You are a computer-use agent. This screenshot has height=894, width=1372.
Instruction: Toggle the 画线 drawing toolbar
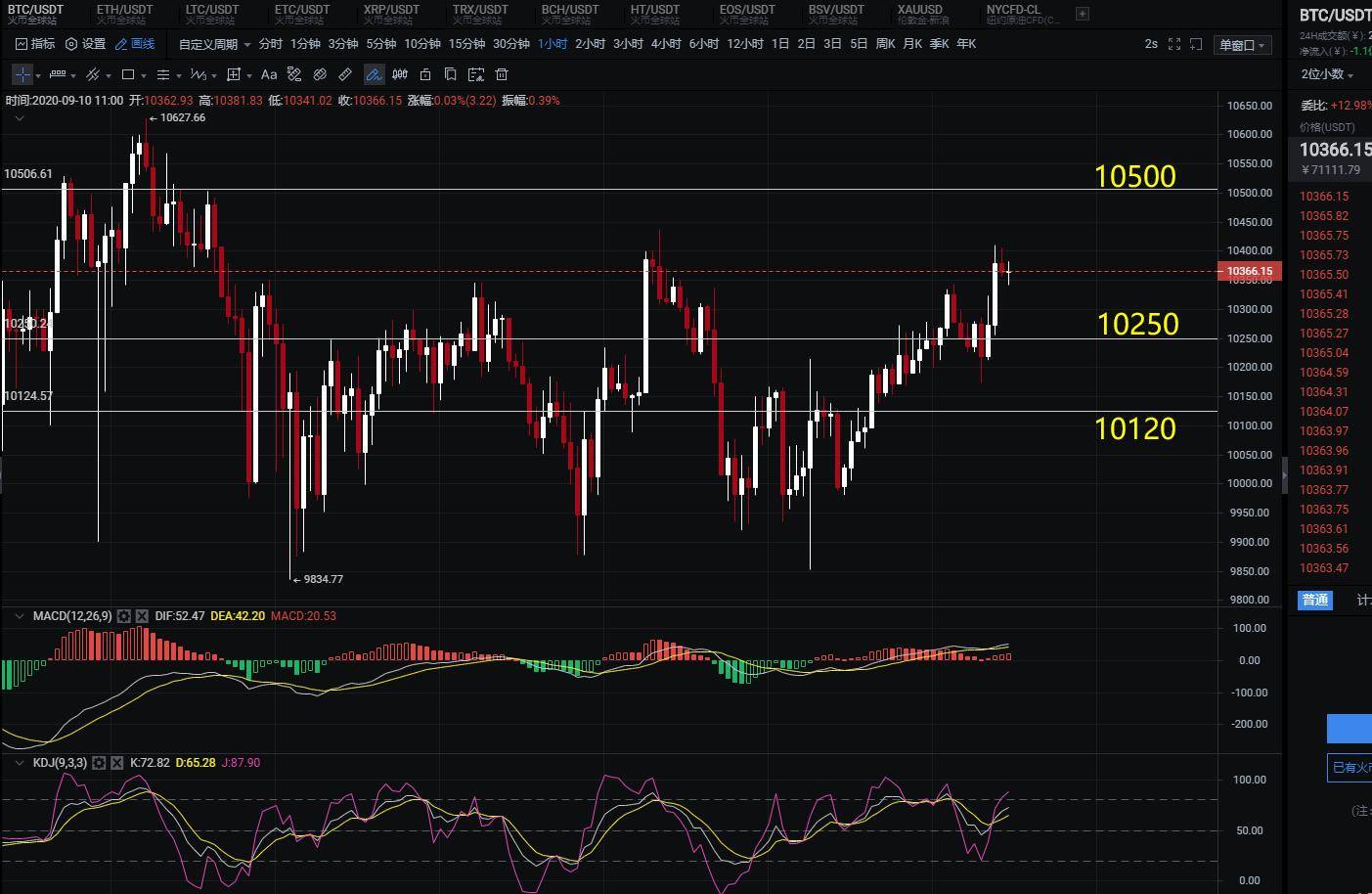pyautogui.click(x=135, y=44)
